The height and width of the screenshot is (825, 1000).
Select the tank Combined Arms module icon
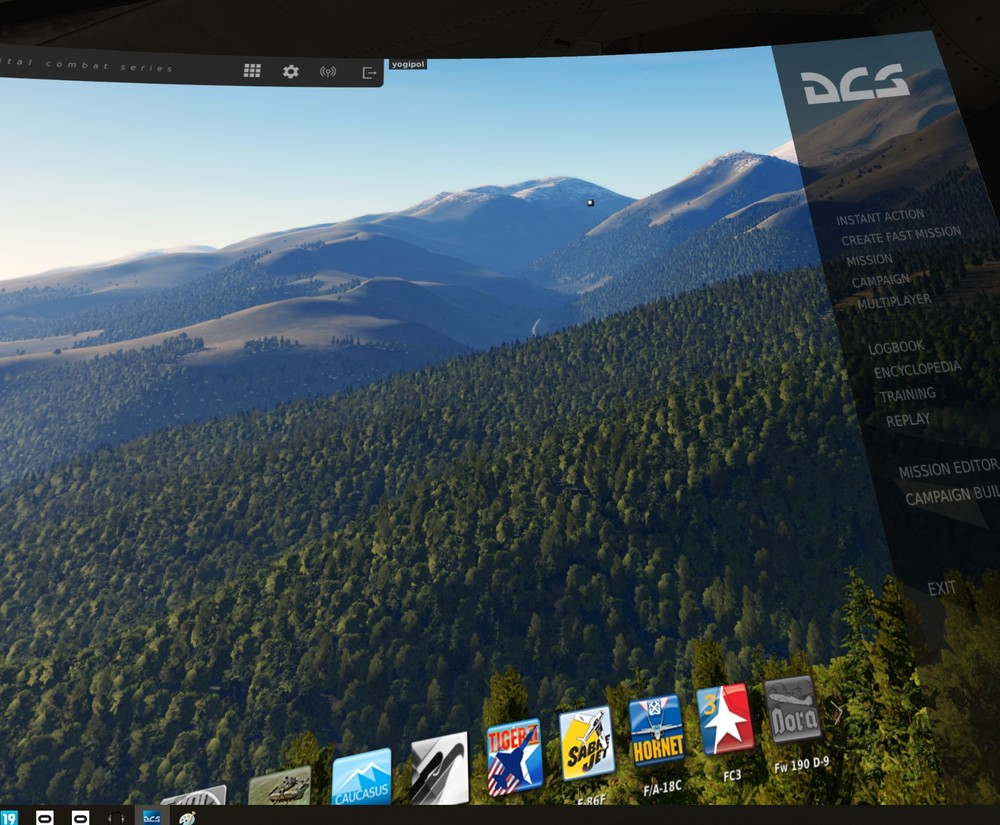279,786
